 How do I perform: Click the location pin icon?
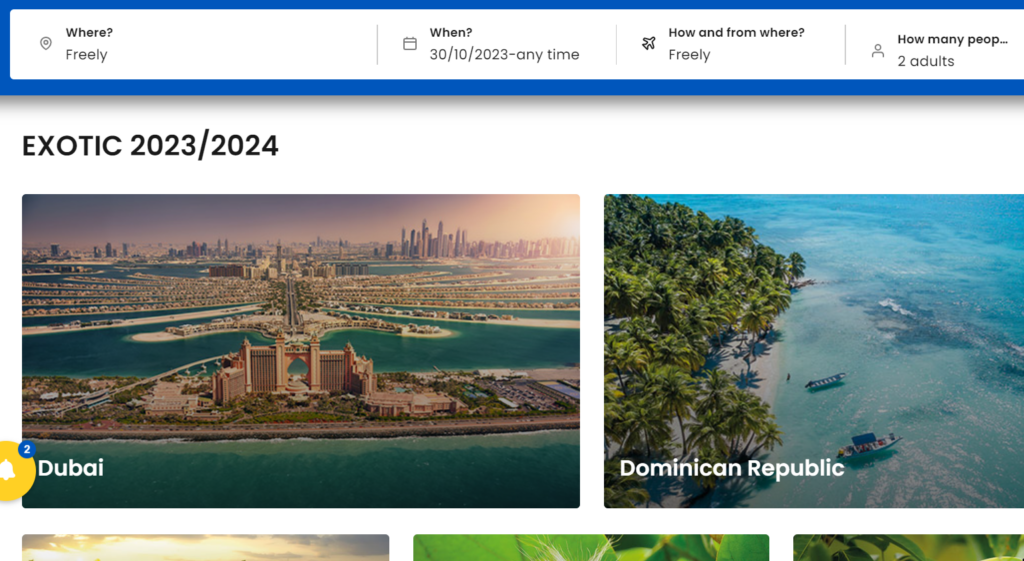click(46, 44)
